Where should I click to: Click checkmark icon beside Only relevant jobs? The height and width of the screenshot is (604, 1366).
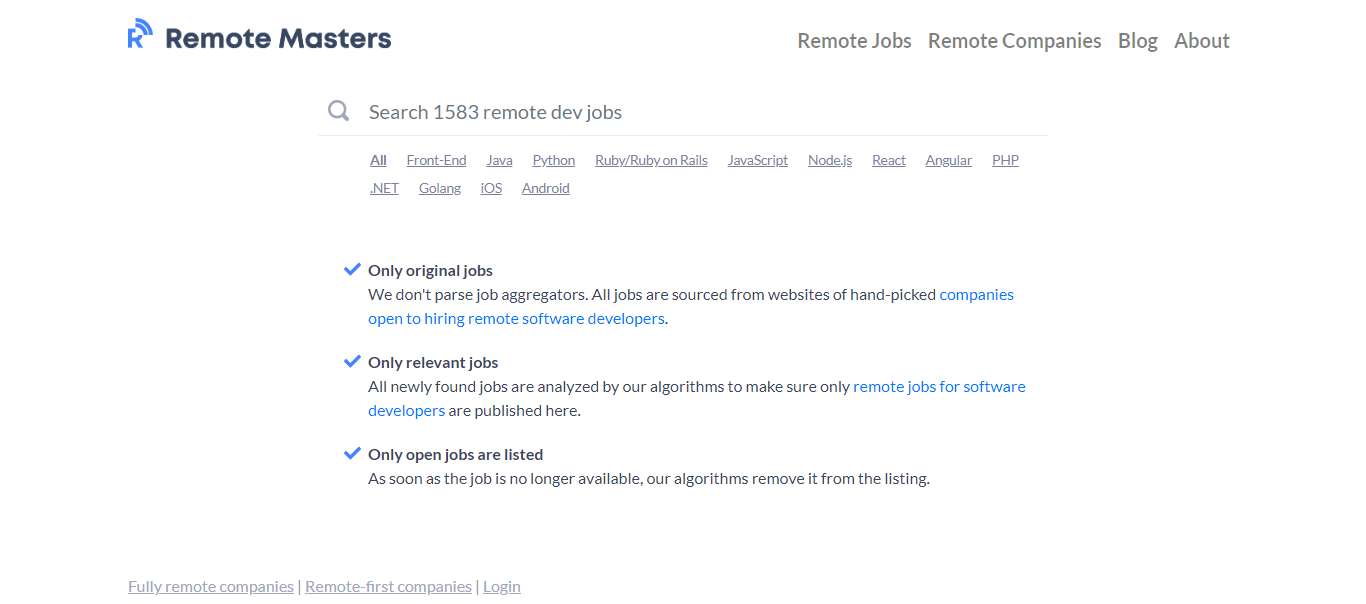[x=352, y=361]
